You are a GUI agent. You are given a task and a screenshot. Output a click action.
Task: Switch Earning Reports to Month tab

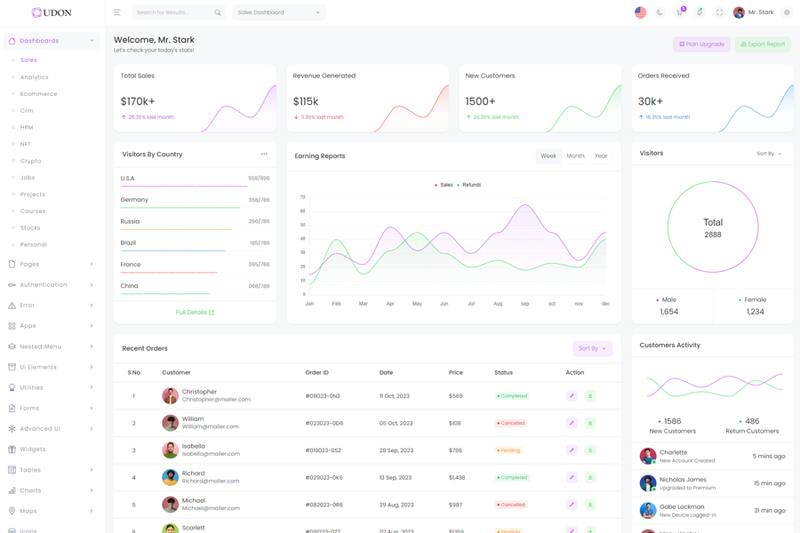[575, 156]
